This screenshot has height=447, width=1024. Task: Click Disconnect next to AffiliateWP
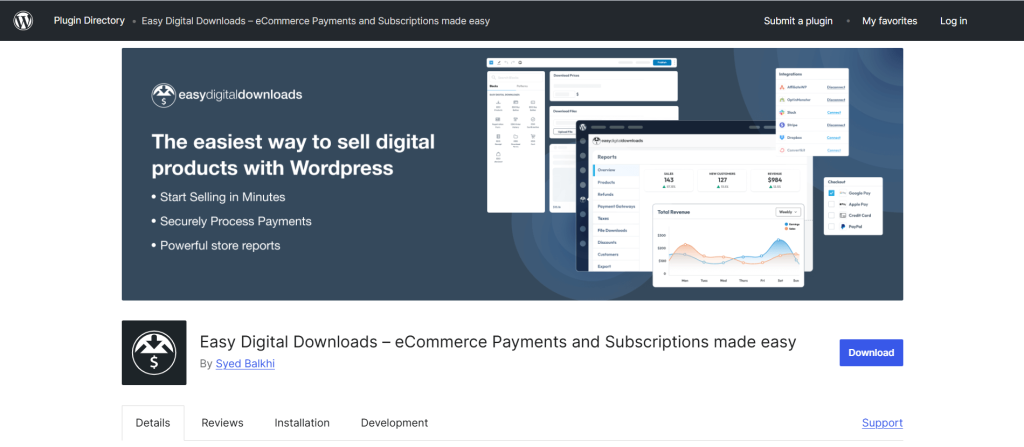point(836,87)
